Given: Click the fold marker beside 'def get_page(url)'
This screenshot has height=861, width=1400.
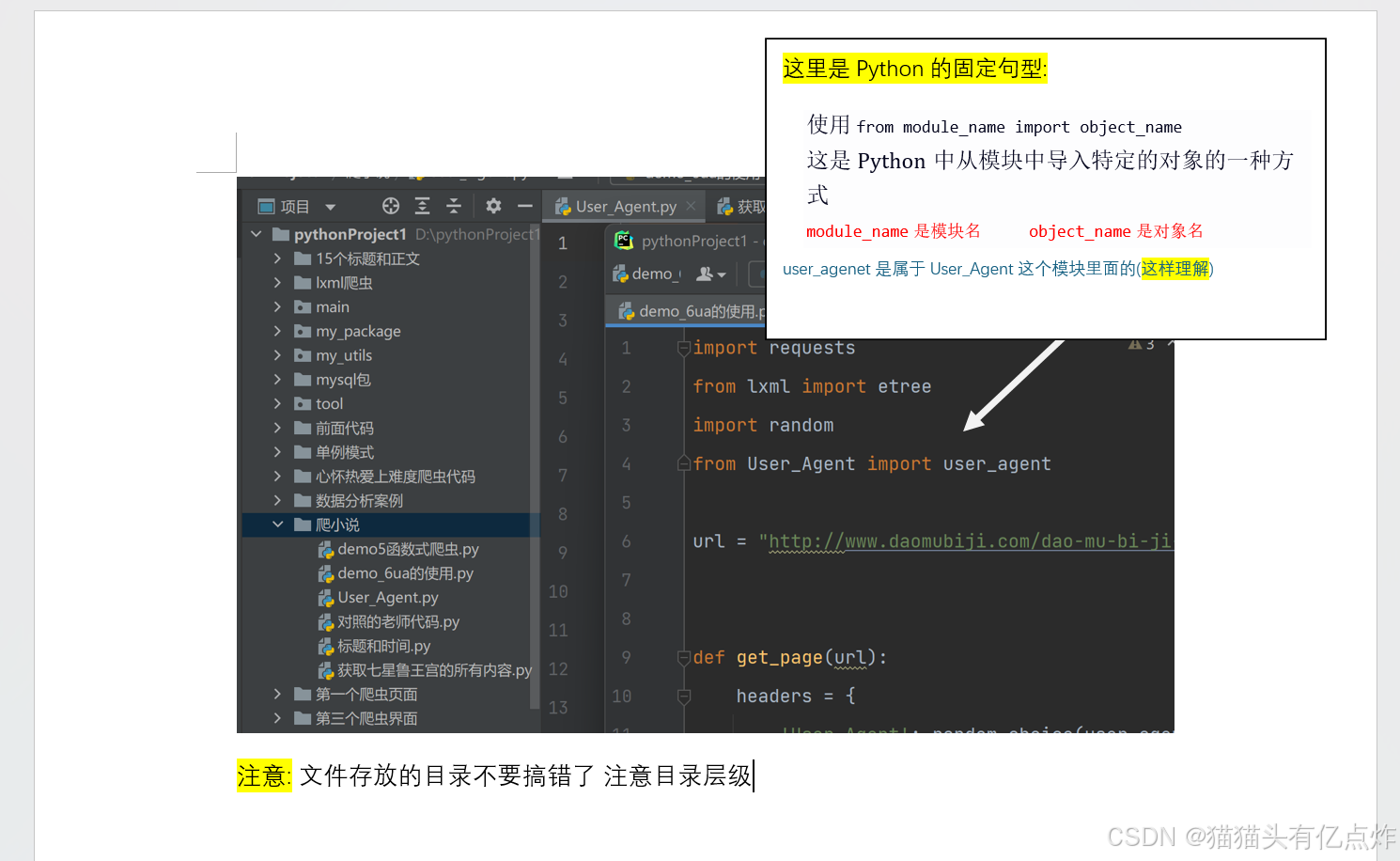Looking at the screenshot, I should pos(684,658).
